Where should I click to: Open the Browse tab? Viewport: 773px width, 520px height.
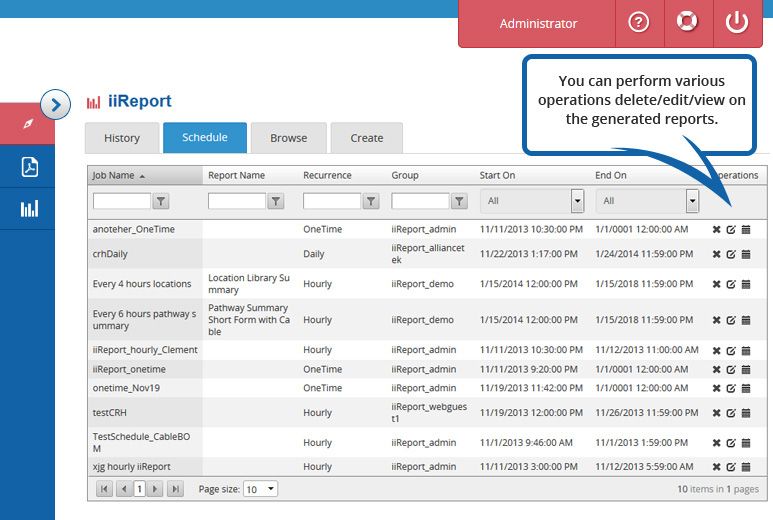[288, 138]
